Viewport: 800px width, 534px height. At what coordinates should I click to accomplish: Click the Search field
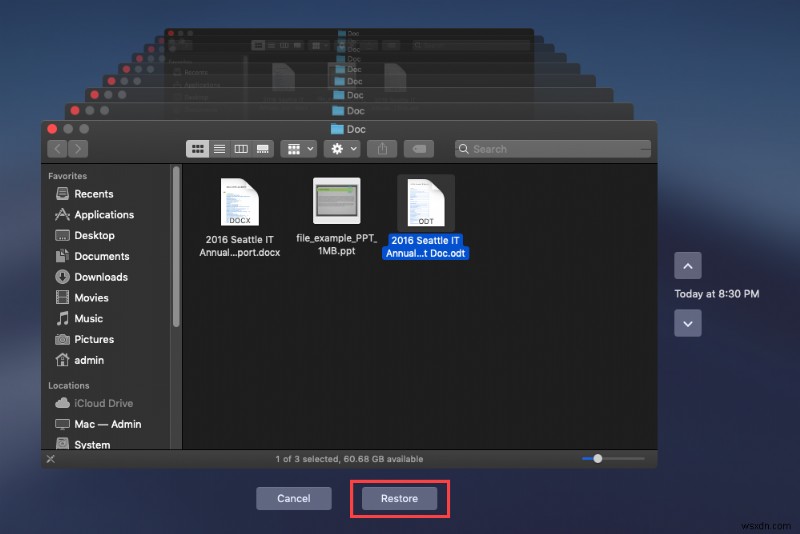coord(553,149)
